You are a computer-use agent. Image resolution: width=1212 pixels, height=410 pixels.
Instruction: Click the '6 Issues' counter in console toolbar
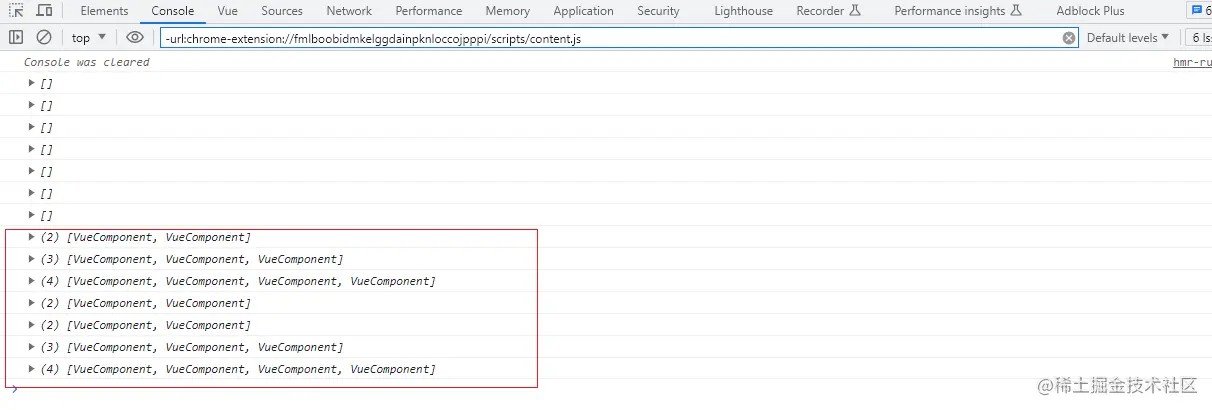(1198, 38)
